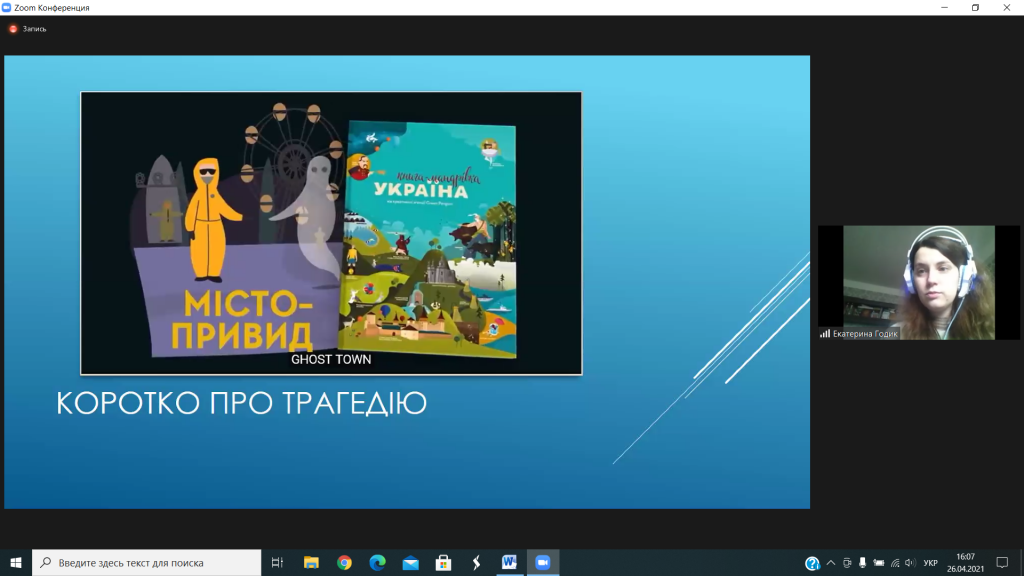This screenshot has width=1024, height=576.
Task: Open the volume speaker tray icon
Action: tap(910, 563)
